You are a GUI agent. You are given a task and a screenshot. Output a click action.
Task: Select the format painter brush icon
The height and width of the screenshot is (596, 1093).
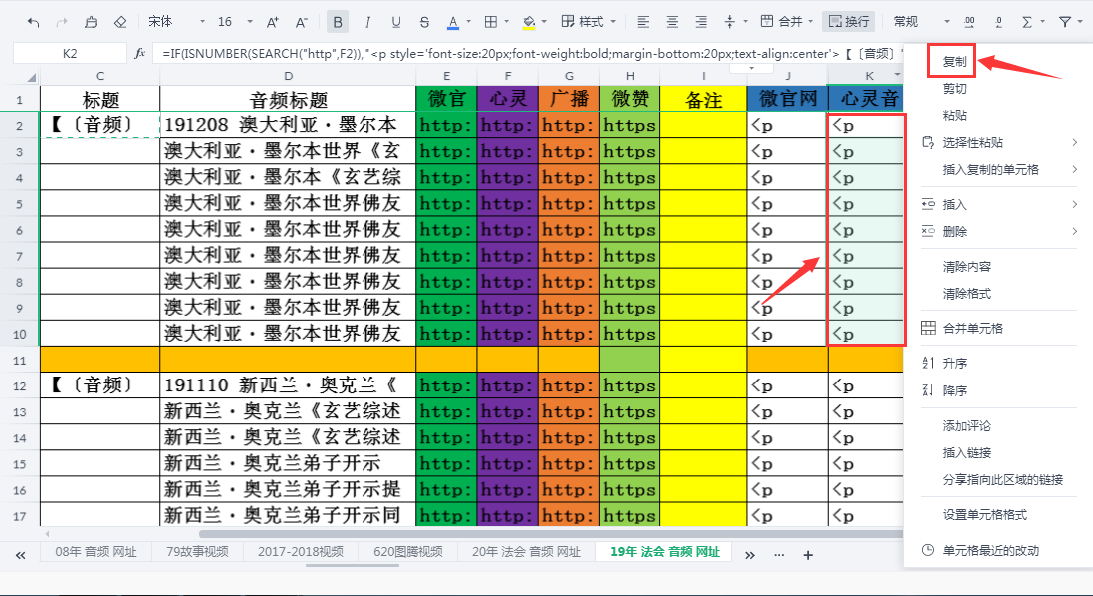pyautogui.click(x=91, y=22)
